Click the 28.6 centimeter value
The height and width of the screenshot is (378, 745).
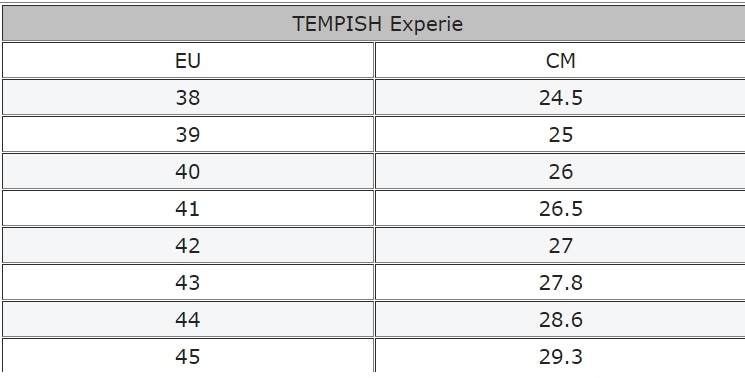(x=561, y=320)
